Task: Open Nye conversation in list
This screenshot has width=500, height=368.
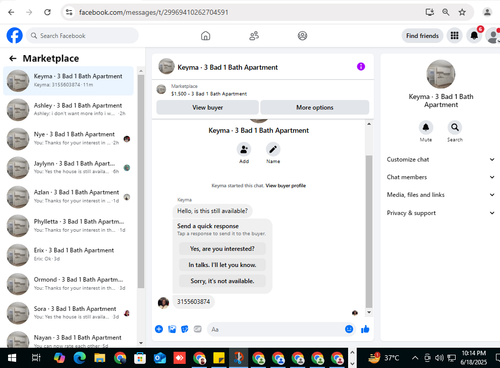Action: pos(68,138)
